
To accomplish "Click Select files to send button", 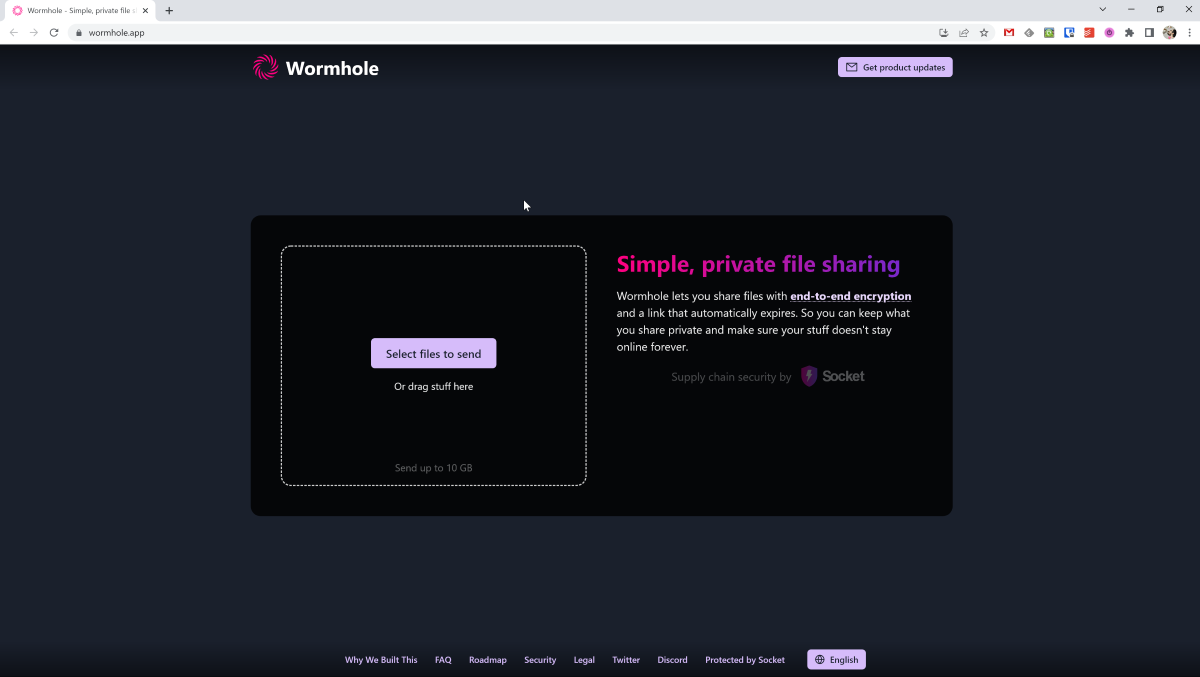I will click(x=433, y=353).
